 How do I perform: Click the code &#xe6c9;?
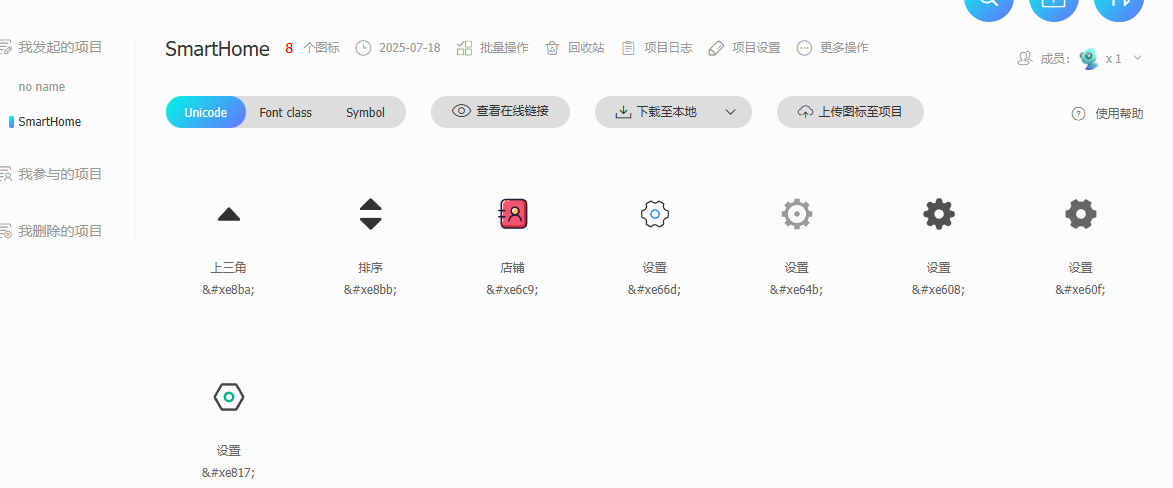512,290
